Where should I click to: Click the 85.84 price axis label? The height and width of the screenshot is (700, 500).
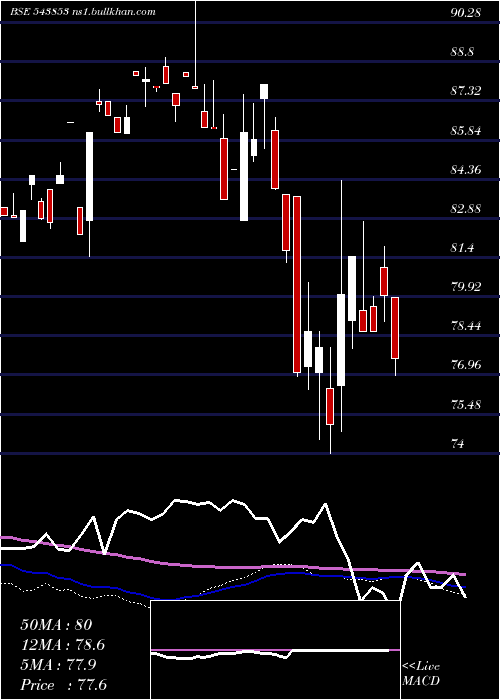point(465,131)
